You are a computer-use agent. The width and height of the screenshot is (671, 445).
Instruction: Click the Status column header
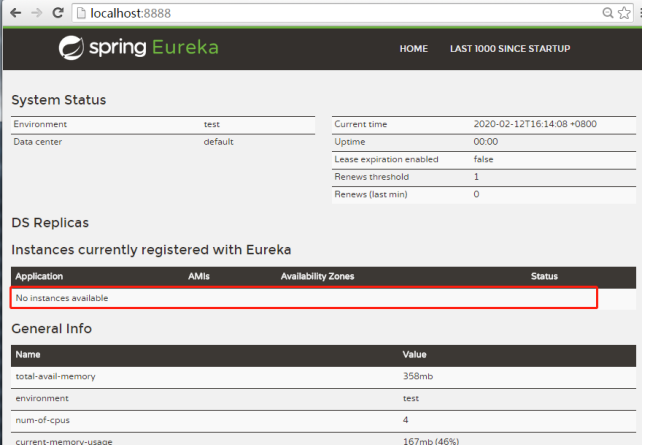[544, 276]
